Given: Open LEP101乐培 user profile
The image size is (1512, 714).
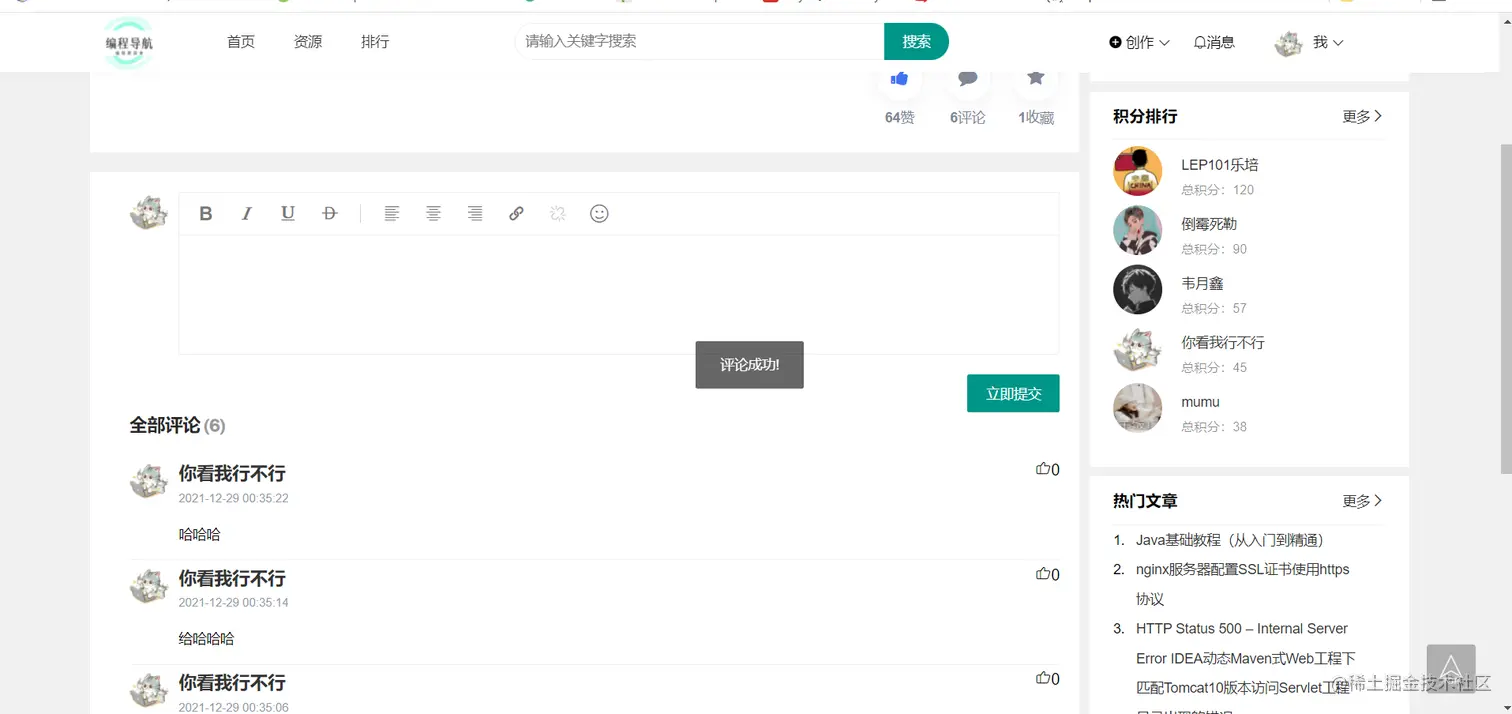Looking at the screenshot, I should point(1220,165).
